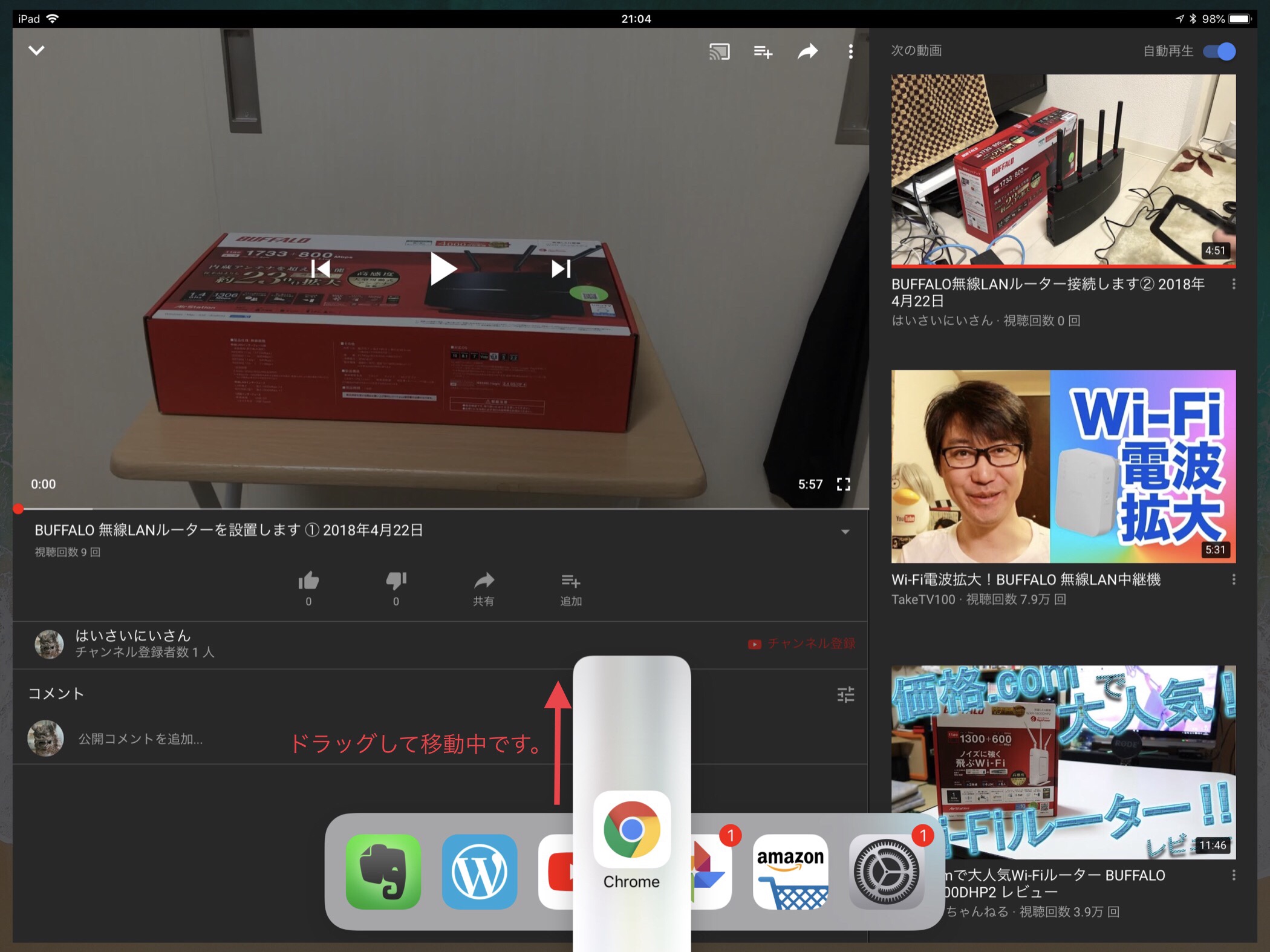Open Evernote from the dock
The image size is (1270, 952).
pos(383,872)
